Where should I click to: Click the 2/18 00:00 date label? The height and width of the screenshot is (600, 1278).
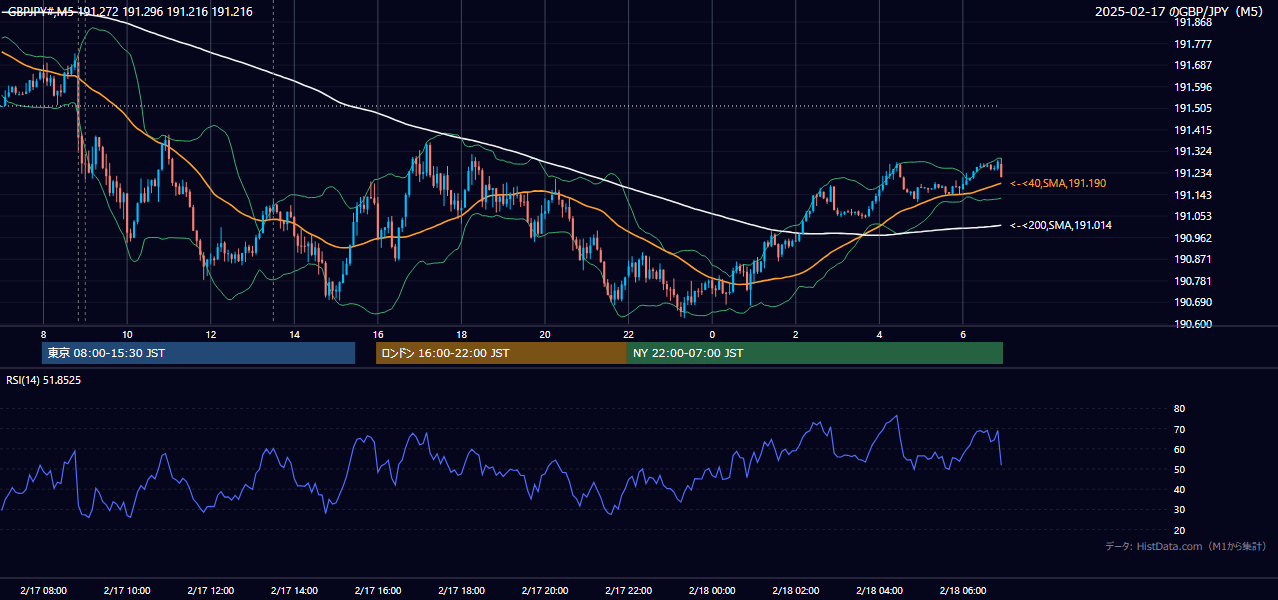[712, 591]
